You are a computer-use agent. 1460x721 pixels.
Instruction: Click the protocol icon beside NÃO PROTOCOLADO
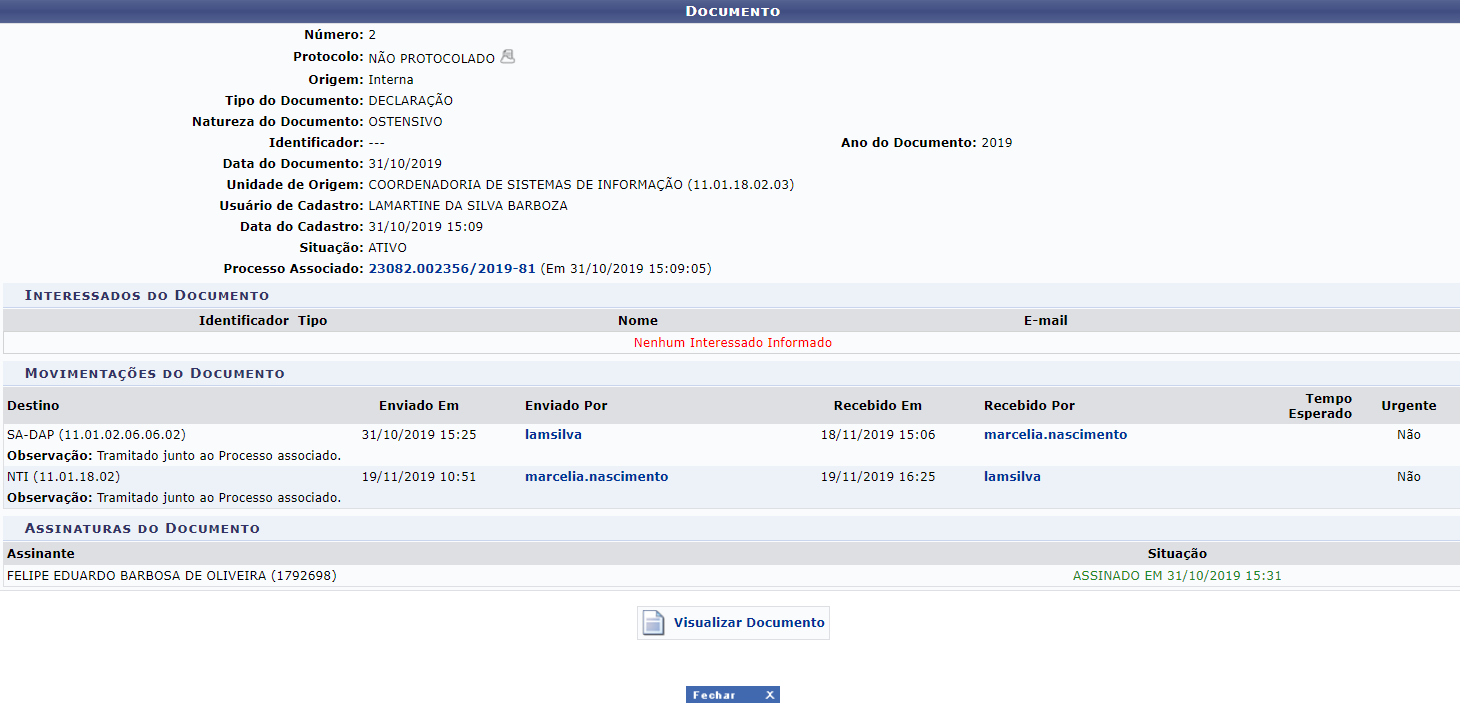[x=507, y=57]
